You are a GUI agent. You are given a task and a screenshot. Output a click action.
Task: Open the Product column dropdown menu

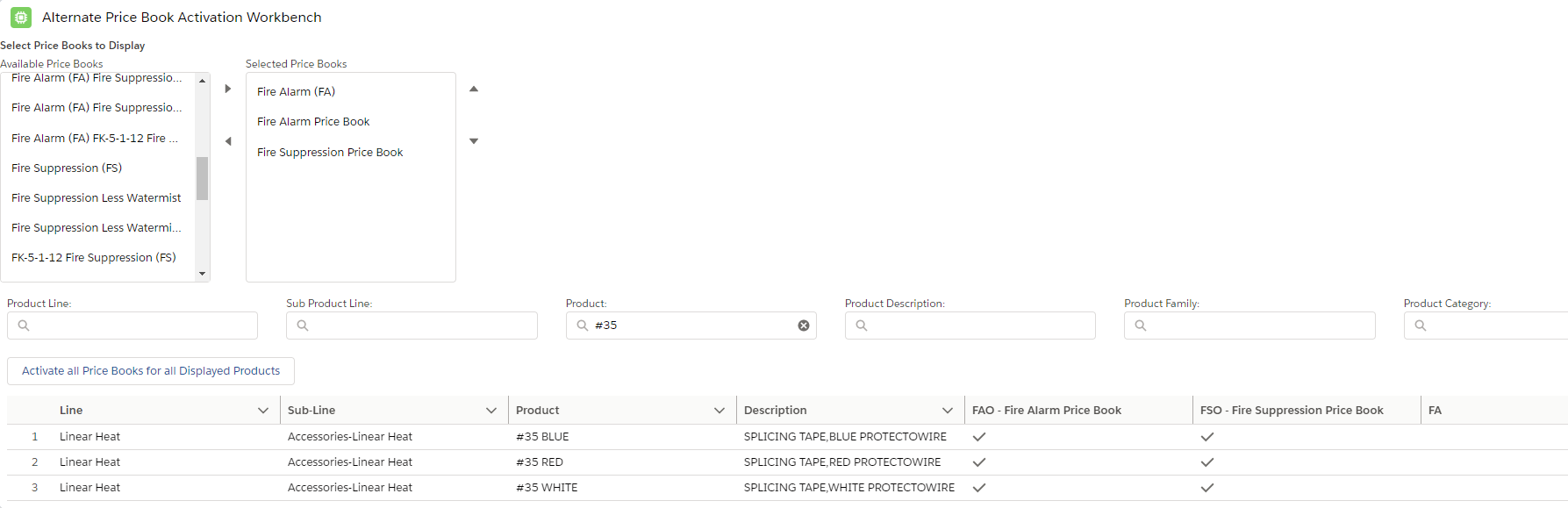(x=720, y=411)
